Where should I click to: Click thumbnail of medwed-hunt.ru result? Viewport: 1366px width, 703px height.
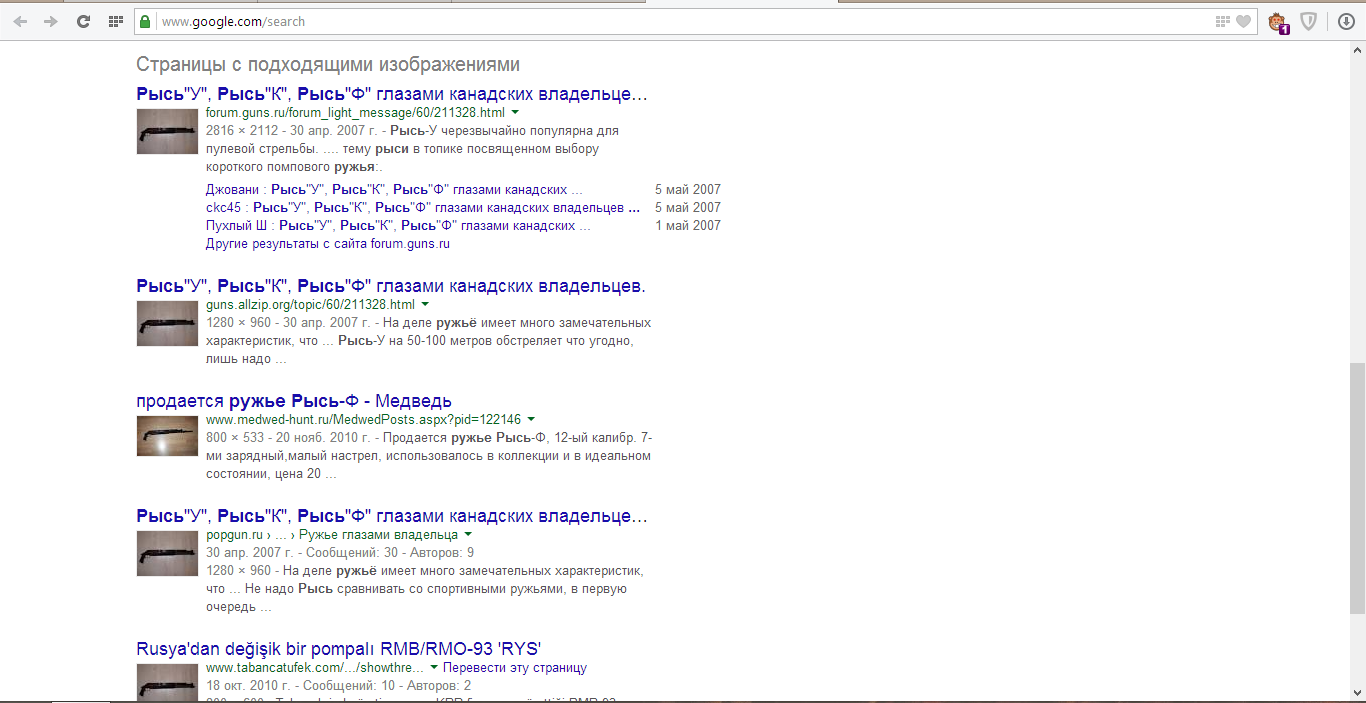click(167, 436)
